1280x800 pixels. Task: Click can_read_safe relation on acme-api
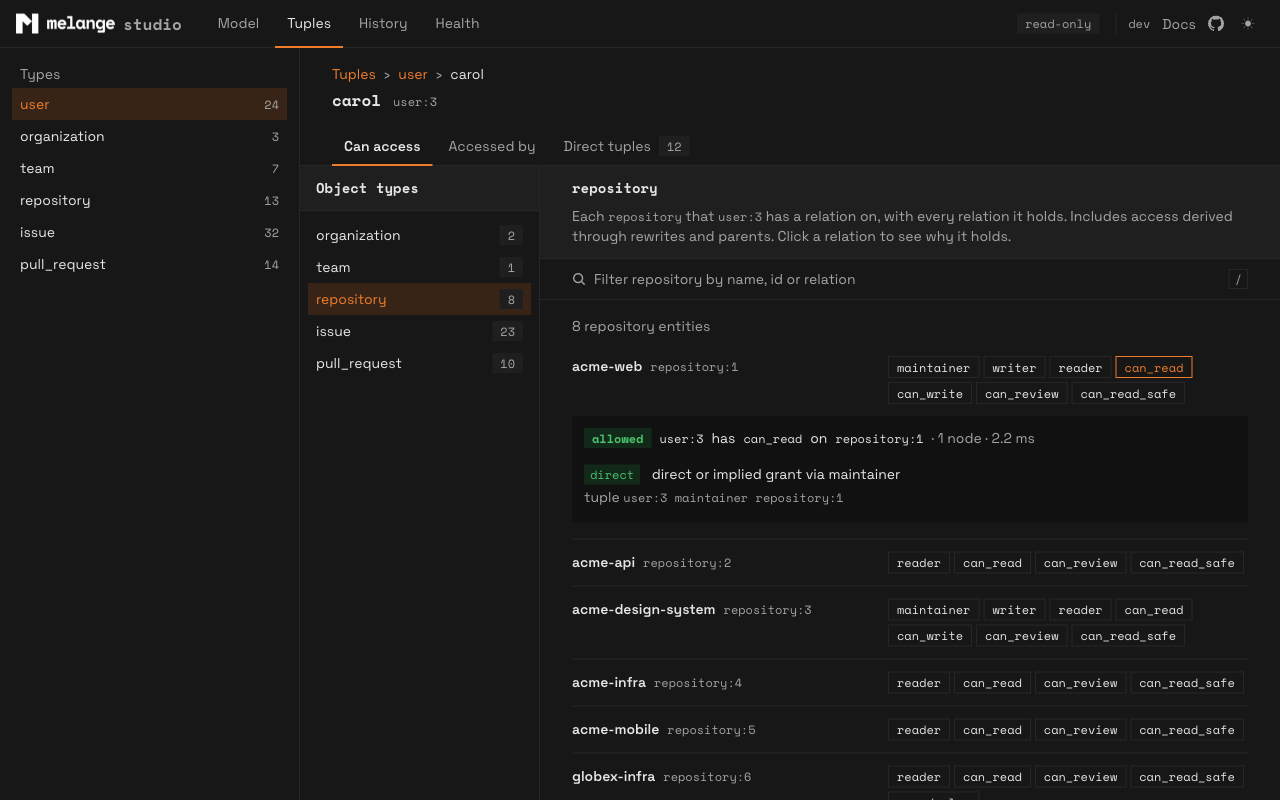(1187, 563)
